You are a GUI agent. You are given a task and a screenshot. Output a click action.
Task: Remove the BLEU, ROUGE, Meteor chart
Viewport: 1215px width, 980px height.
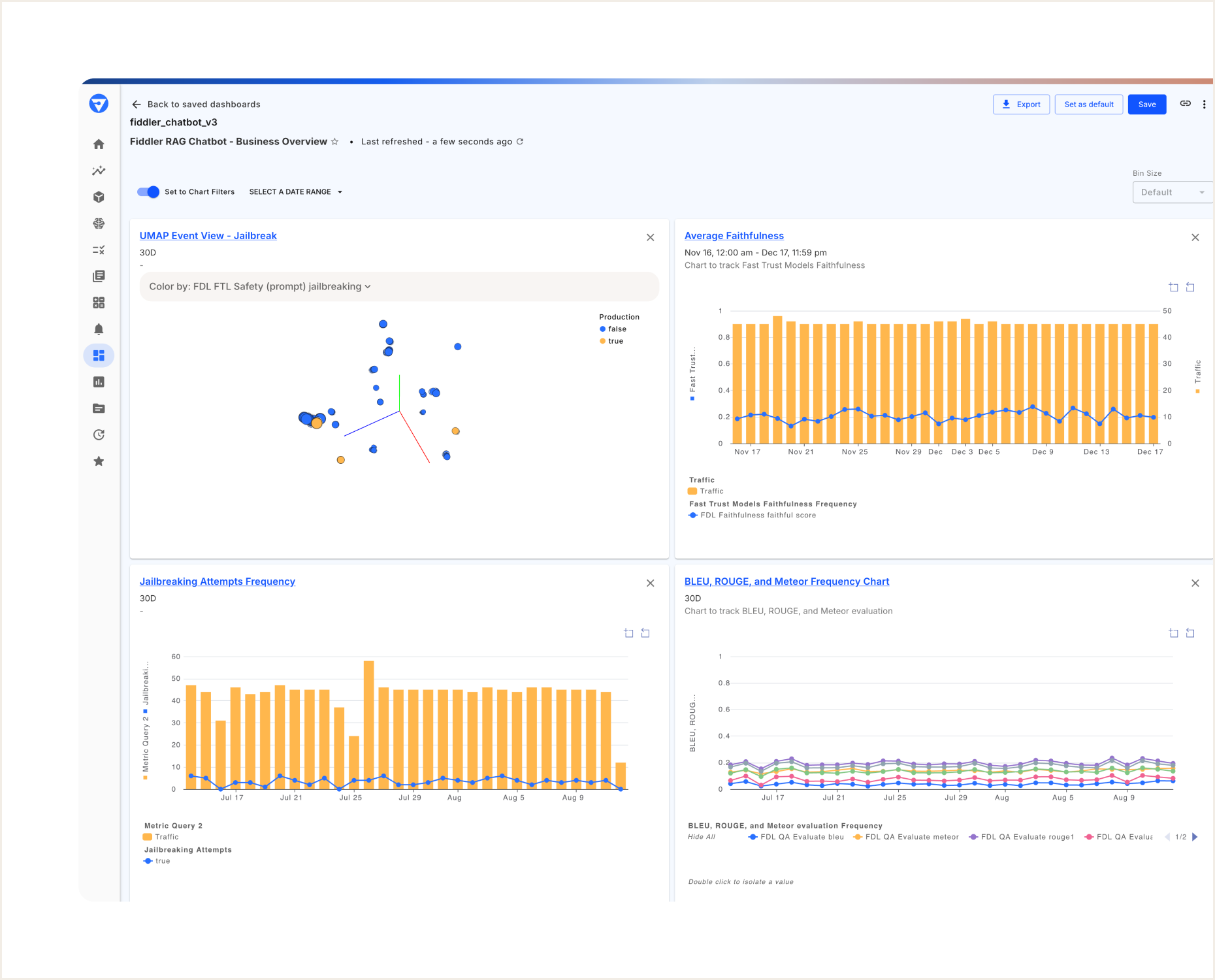(1195, 583)
